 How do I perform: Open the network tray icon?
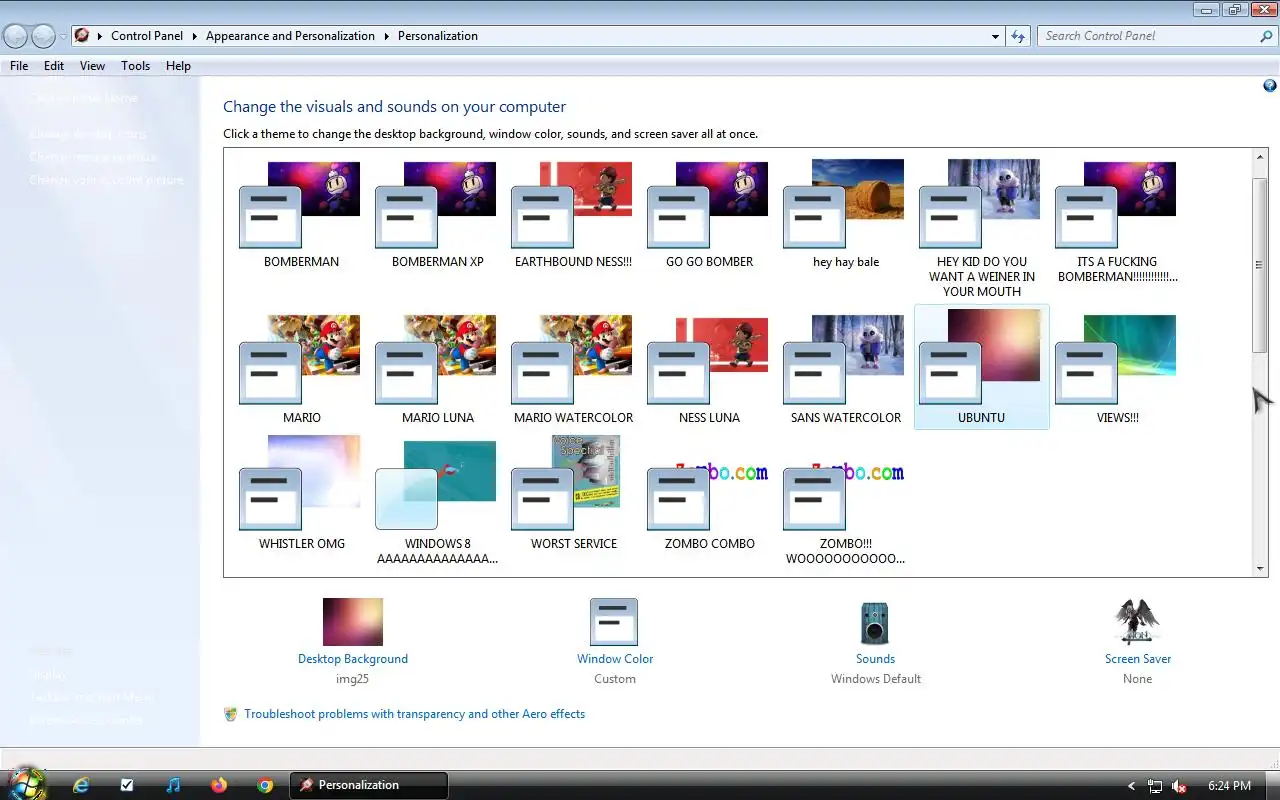[1155, 786]
